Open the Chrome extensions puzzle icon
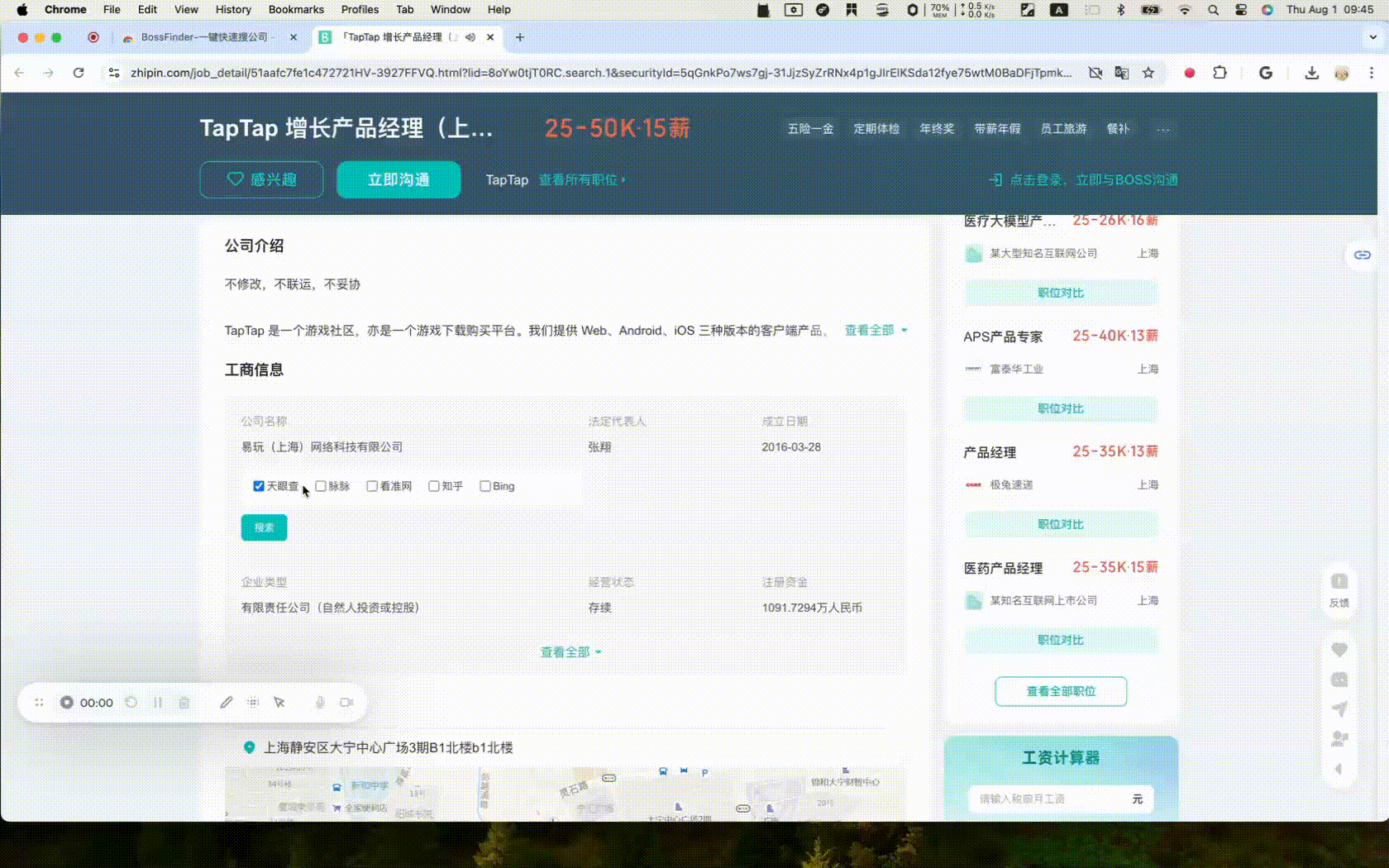Image resolution: width=1389 pixels, height=868 pixels. (x=1220, y=73)
